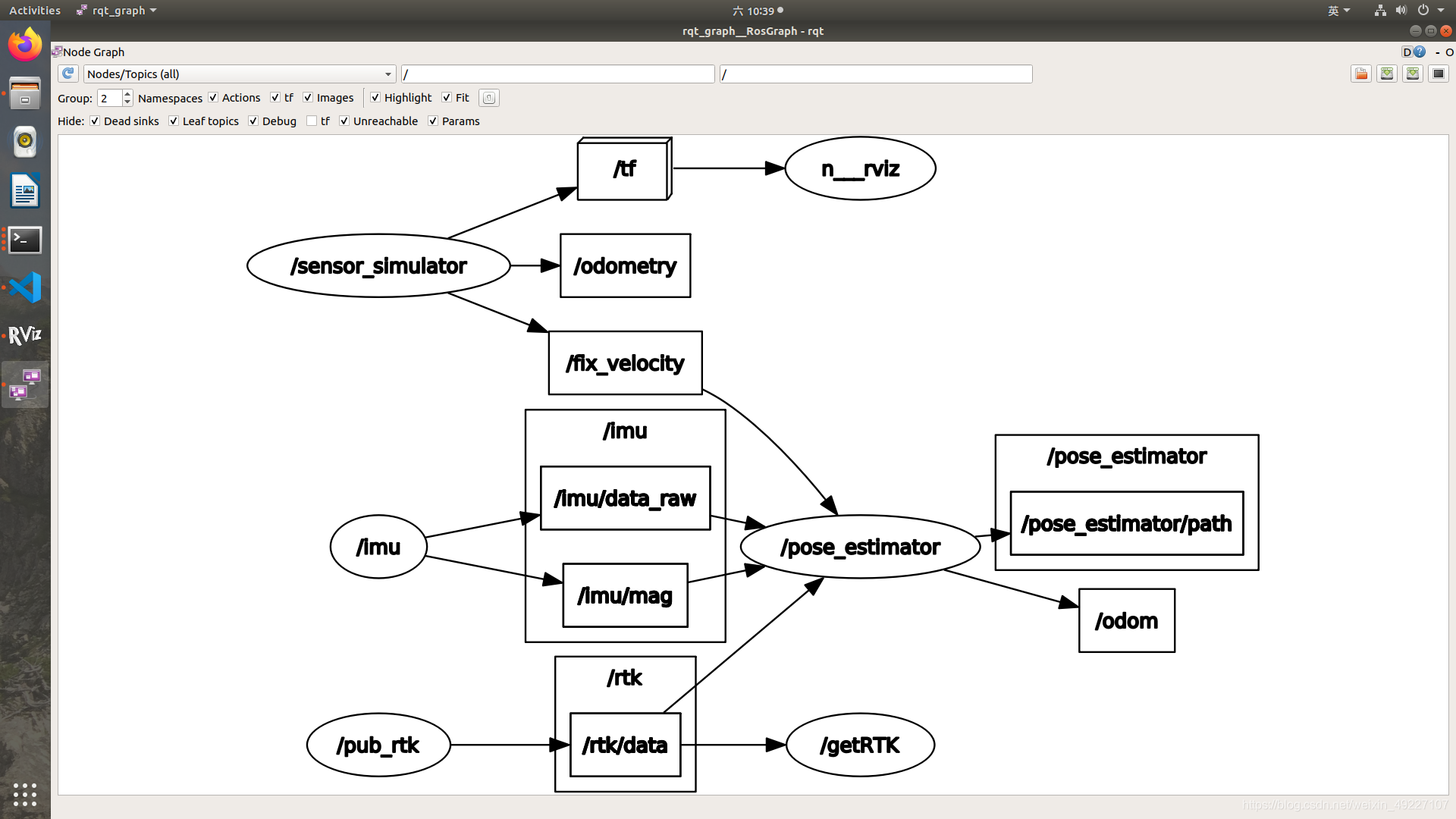Open the input method language dropdown

click(1338, 11)
